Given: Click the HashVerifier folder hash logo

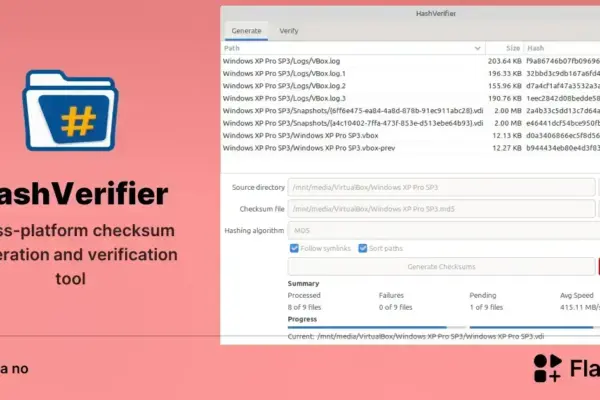Looking at the screenshot, I should [70, 110].
